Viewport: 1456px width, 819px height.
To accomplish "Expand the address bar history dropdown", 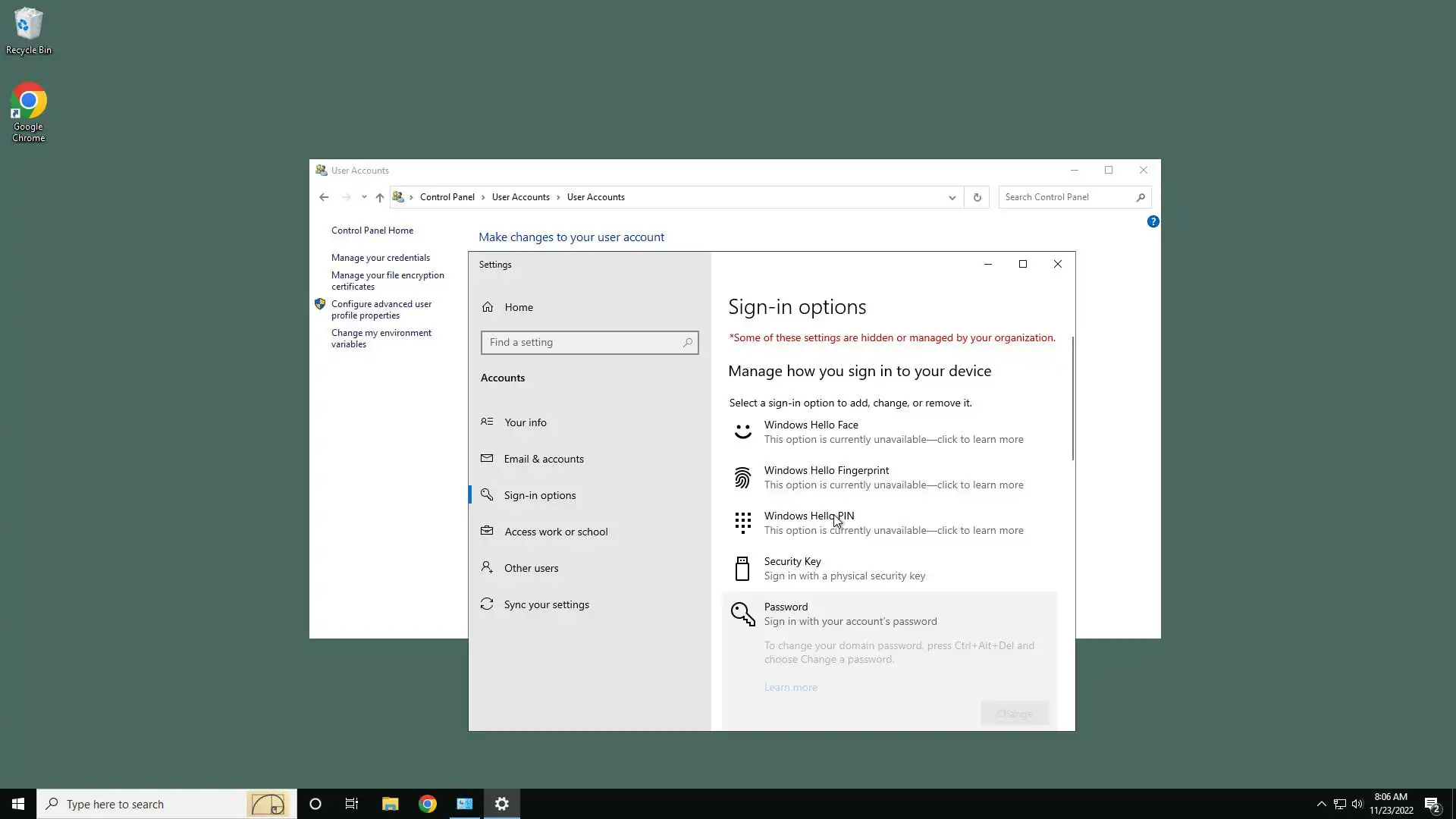I will [x=952, y=197].
